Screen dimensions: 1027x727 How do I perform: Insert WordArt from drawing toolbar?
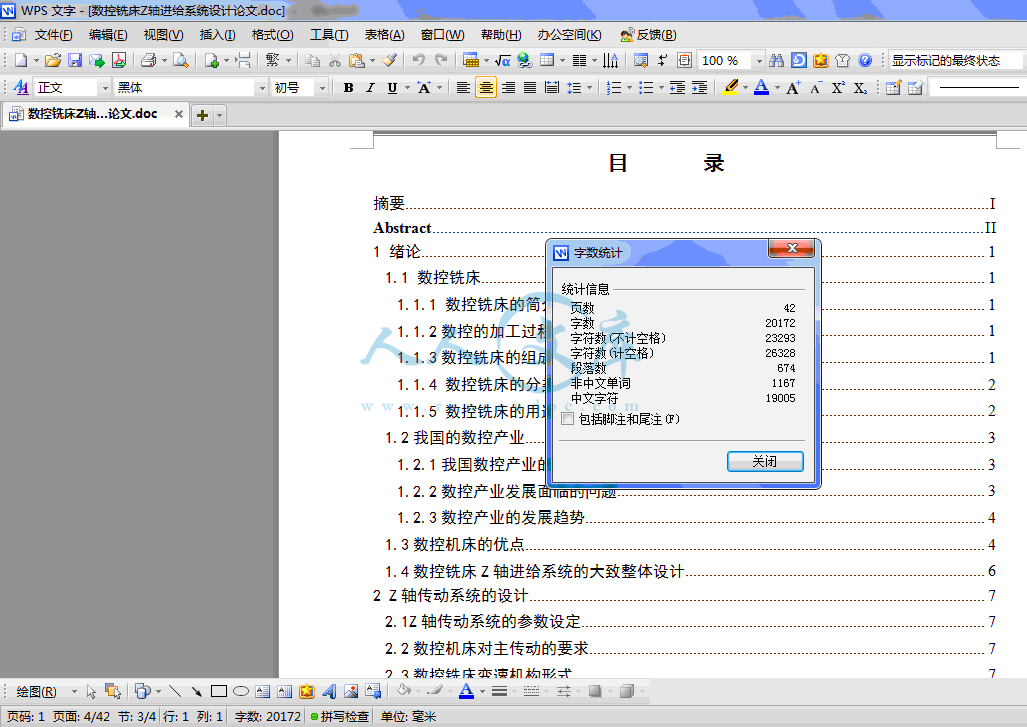329,691
